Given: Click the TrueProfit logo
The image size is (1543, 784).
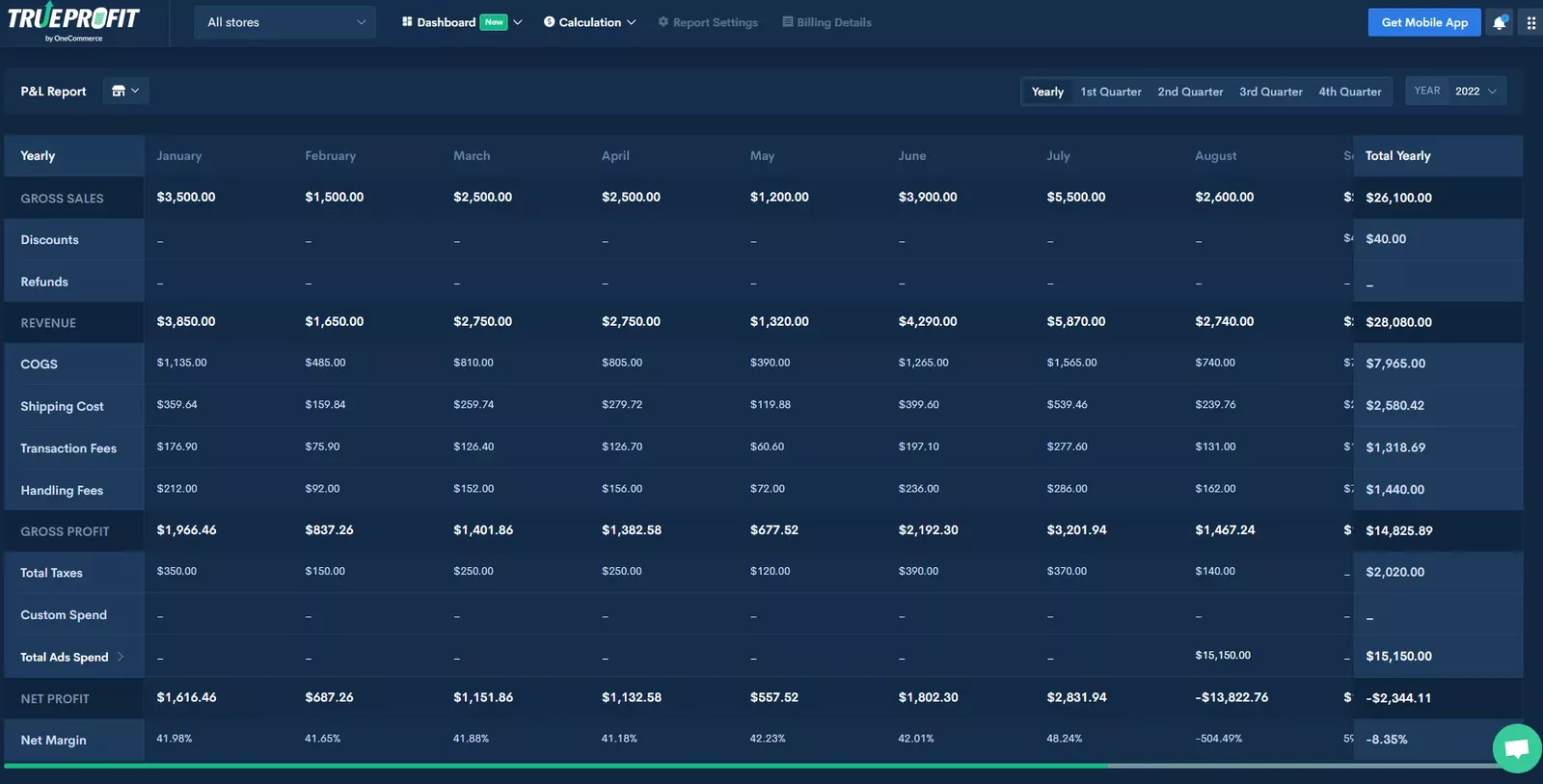Looking at the screenshot, I should click(73, 21).
